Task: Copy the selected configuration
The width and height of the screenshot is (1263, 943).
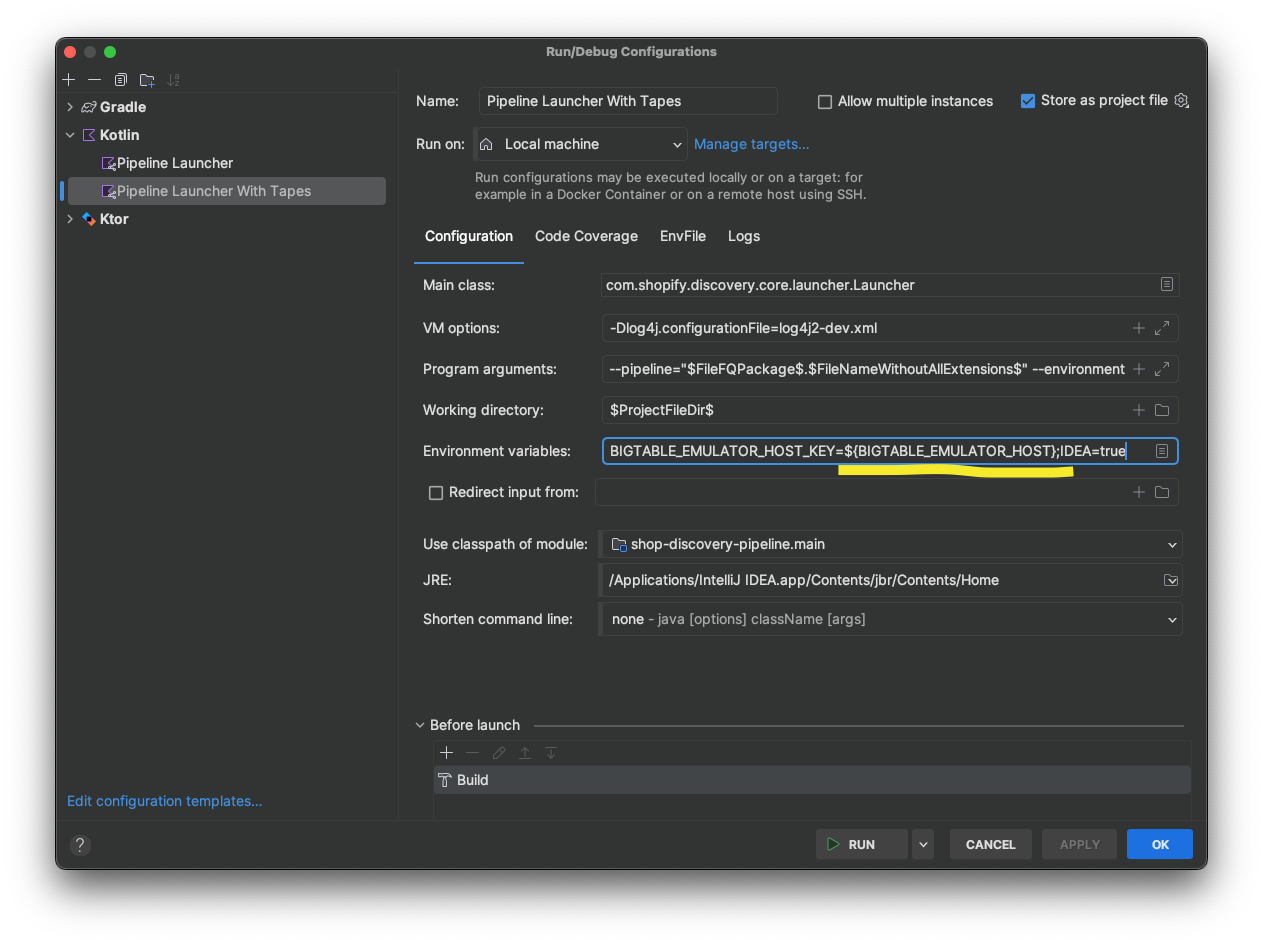Action: click(121, 79)
